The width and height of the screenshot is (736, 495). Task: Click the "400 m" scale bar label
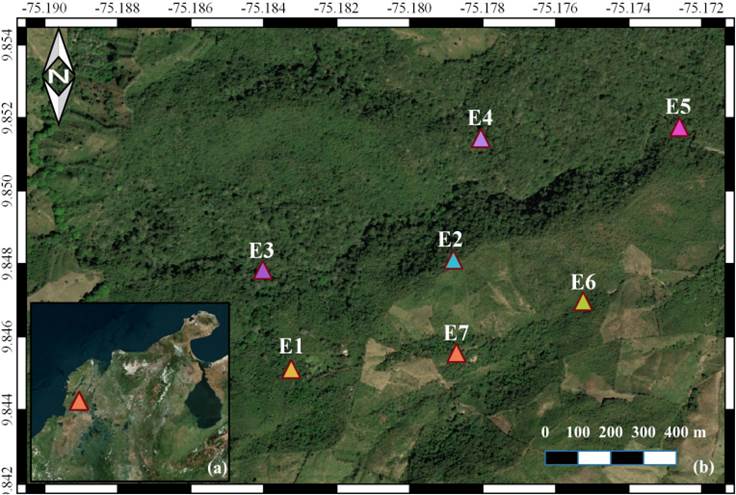click(685, 431)
